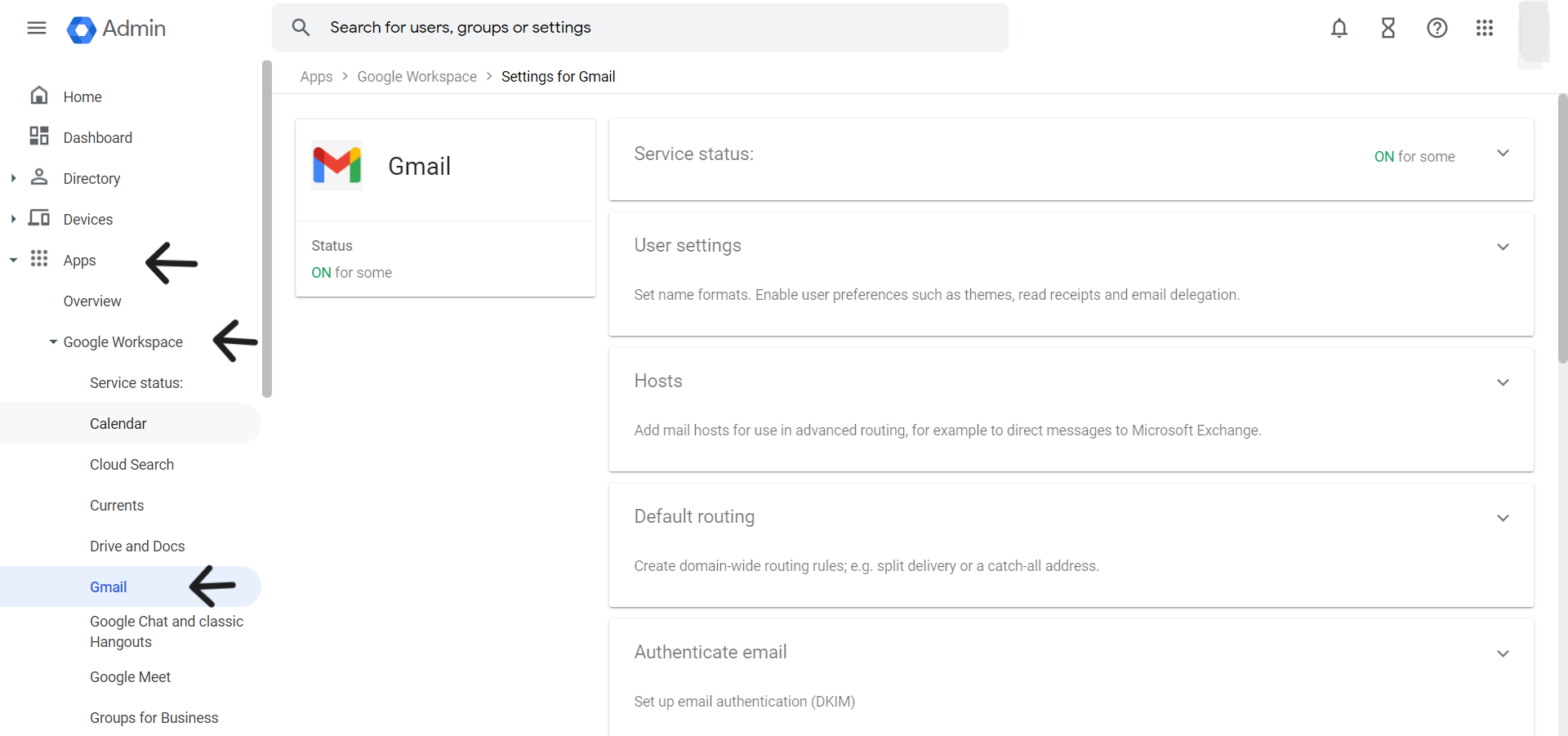Open Groups for Business in sidebar

[154, 717]
